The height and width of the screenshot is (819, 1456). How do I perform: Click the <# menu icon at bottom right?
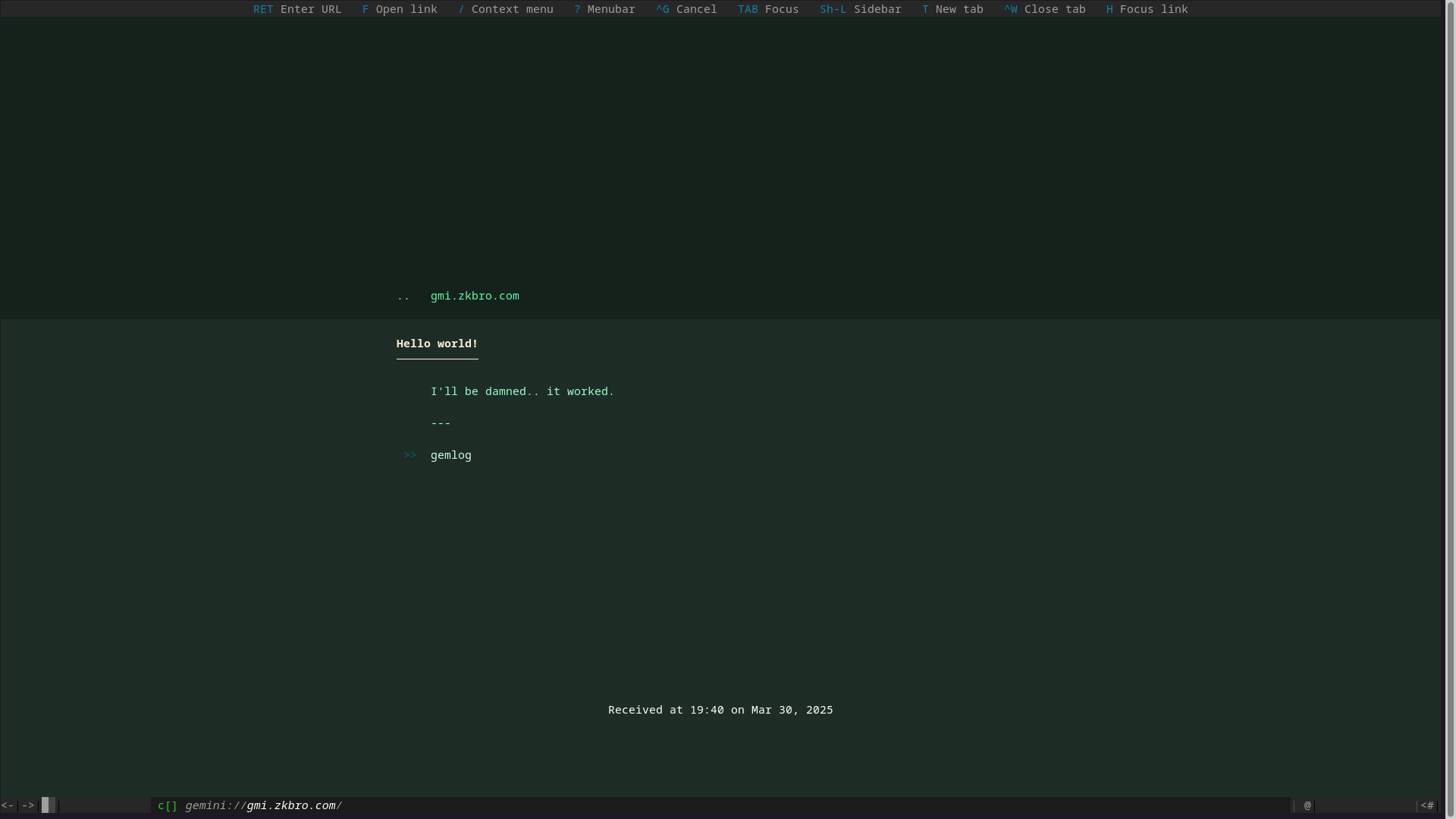click(1427, 805)
